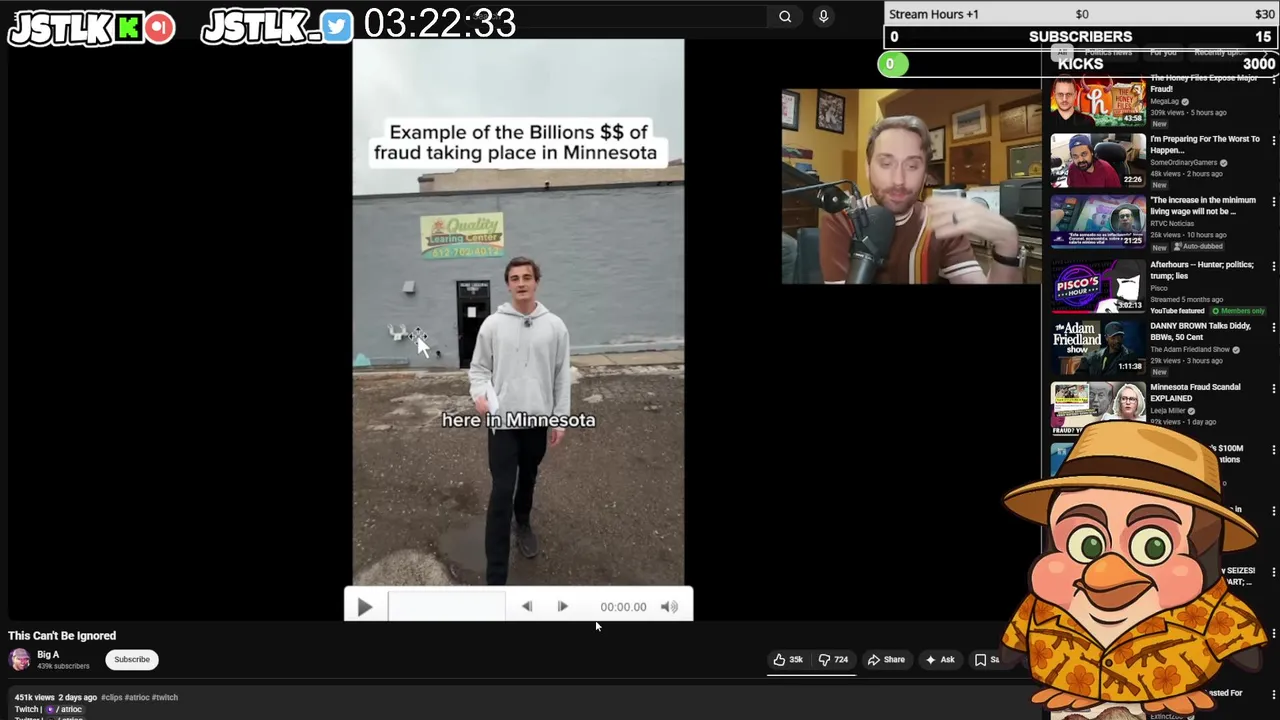Open options menu for Afterhours video
The width and height of the screenshot is (1280, 720).
(x=1273, y=266)
